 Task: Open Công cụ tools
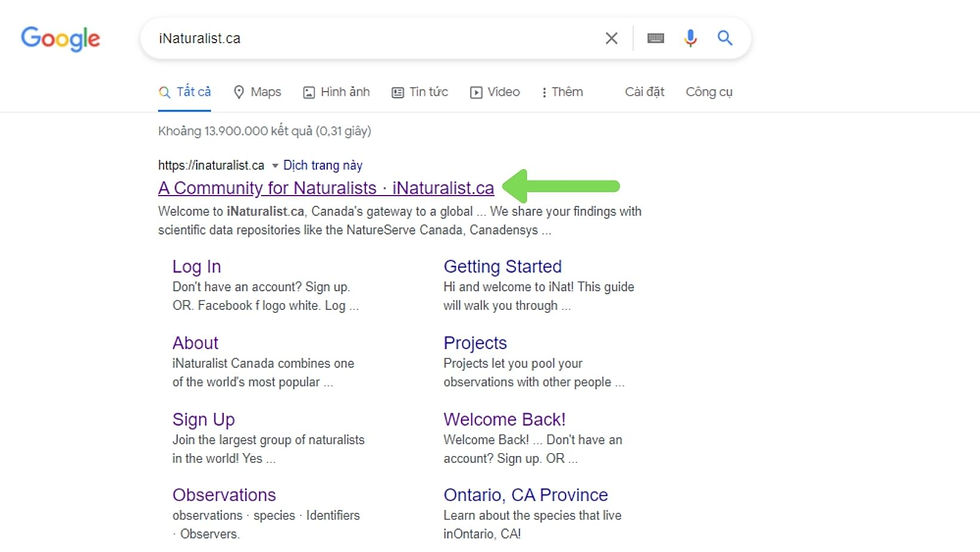[x=709, y=92]
